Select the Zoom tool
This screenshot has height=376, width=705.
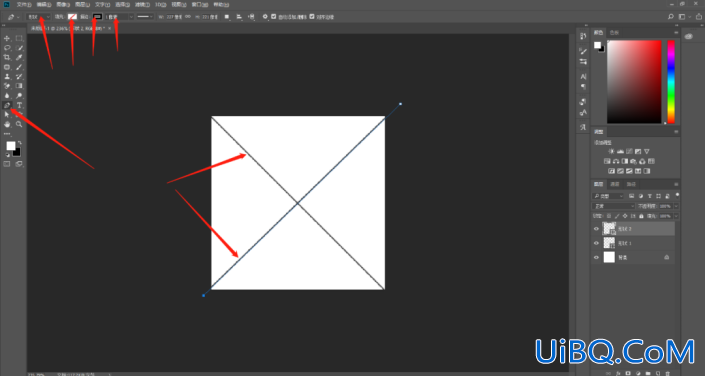(19, 124)
